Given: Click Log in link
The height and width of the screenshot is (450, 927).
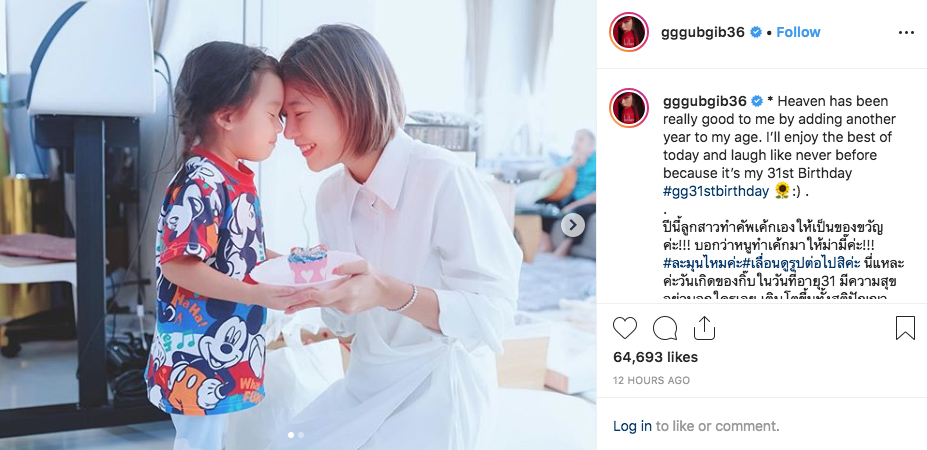Looking at the screenshot, I should pyautogui.click(x=632, y=426).
